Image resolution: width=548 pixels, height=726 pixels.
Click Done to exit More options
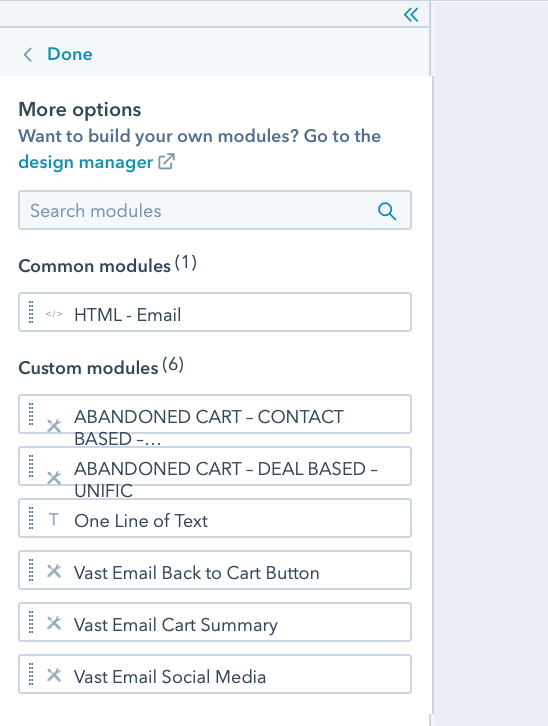[70, 54]
